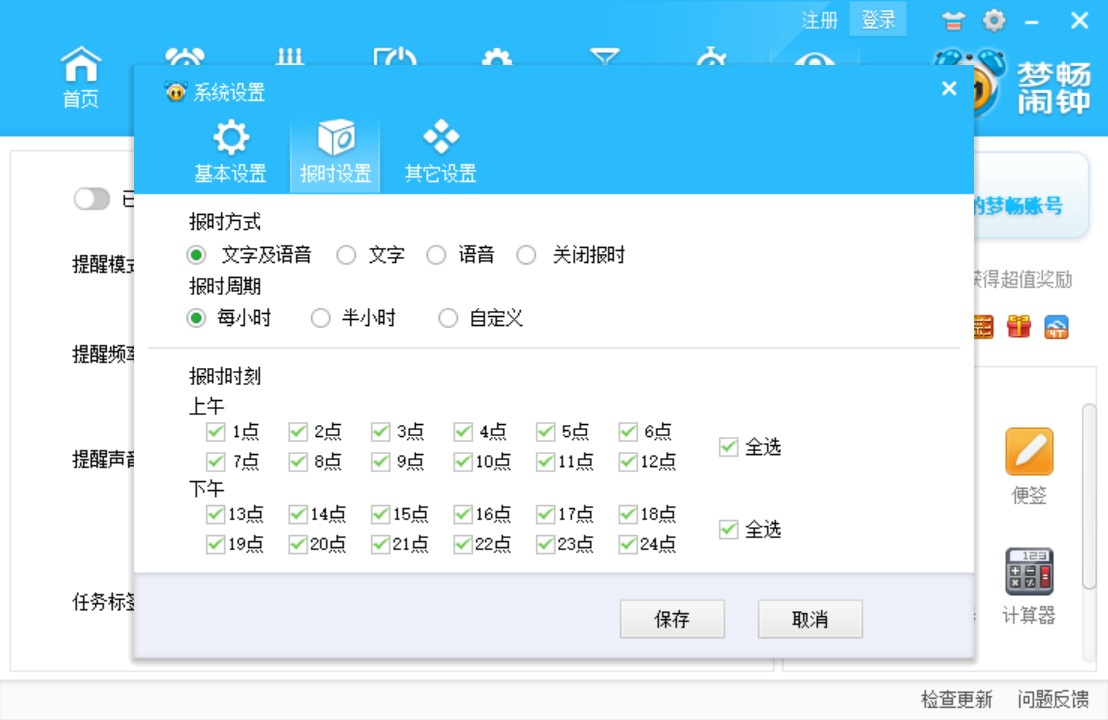Click the 取消 cancel button

click(x=811, y=619)
